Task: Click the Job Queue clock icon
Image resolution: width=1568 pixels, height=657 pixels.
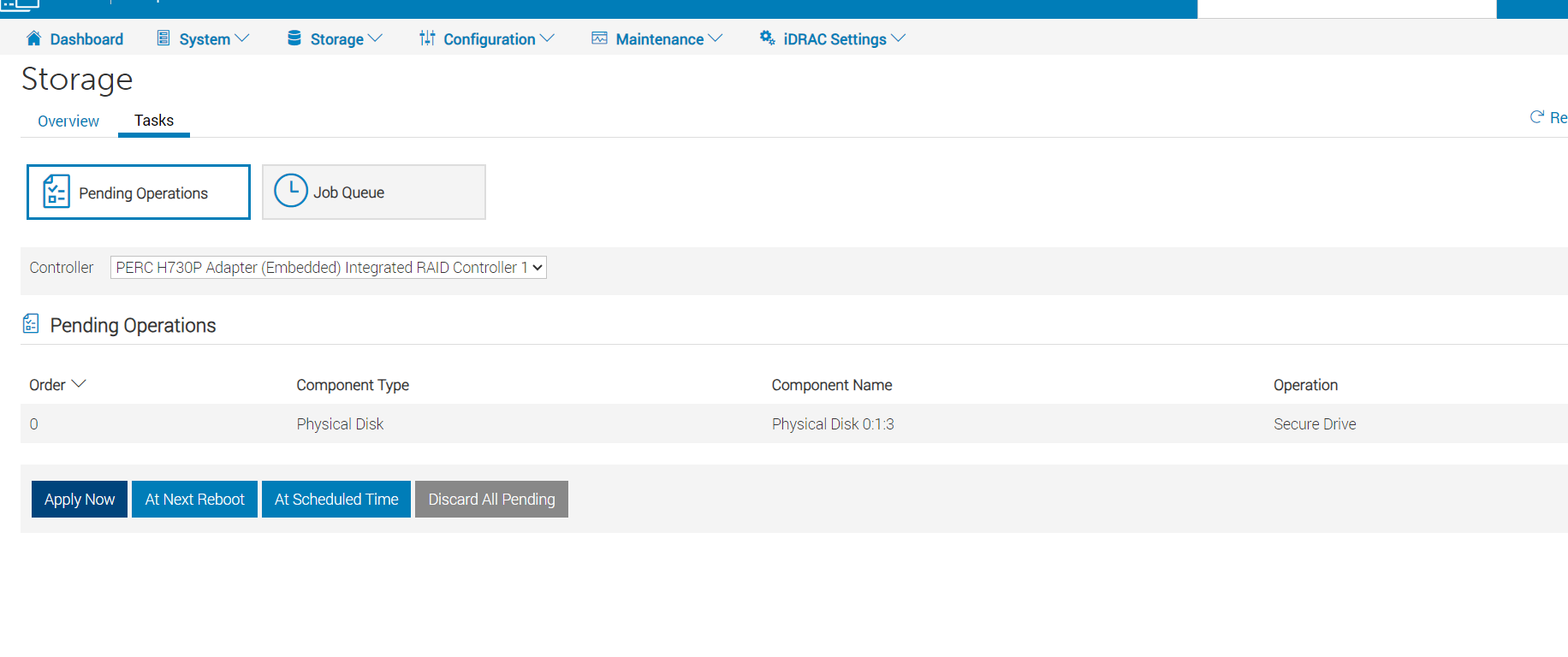Action: click(291, 191)
